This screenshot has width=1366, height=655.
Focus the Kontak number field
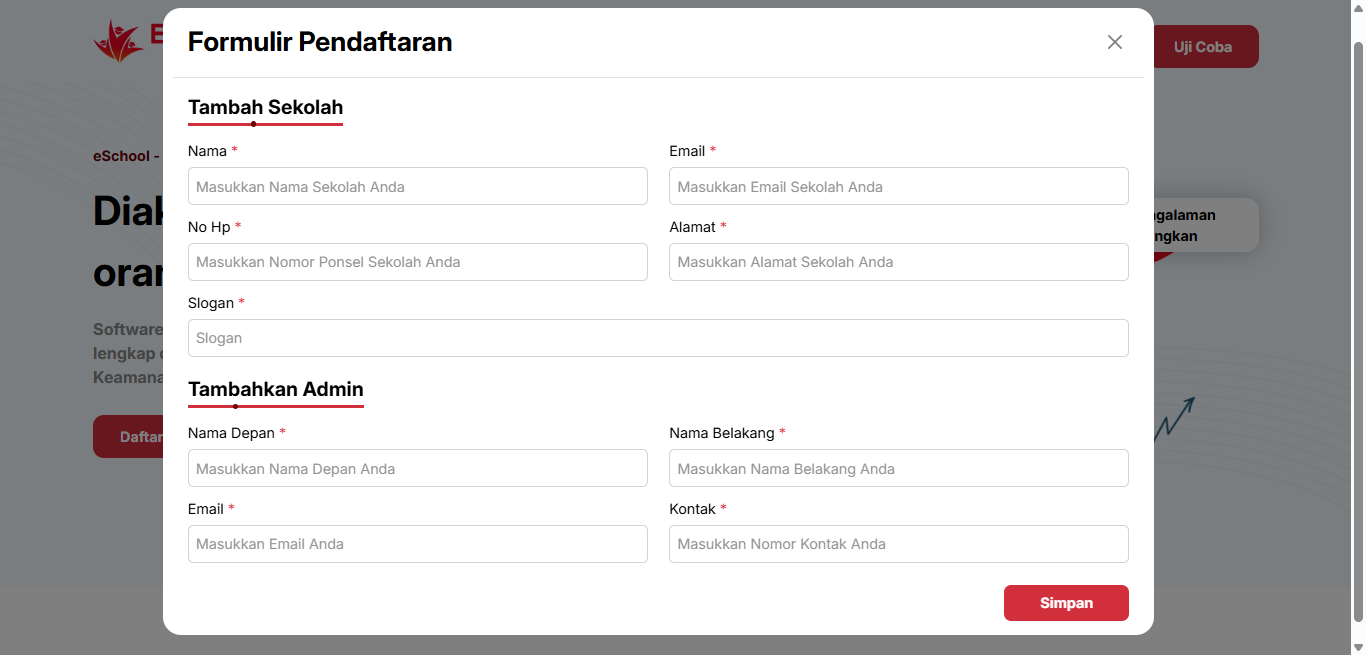pos(898,544)
